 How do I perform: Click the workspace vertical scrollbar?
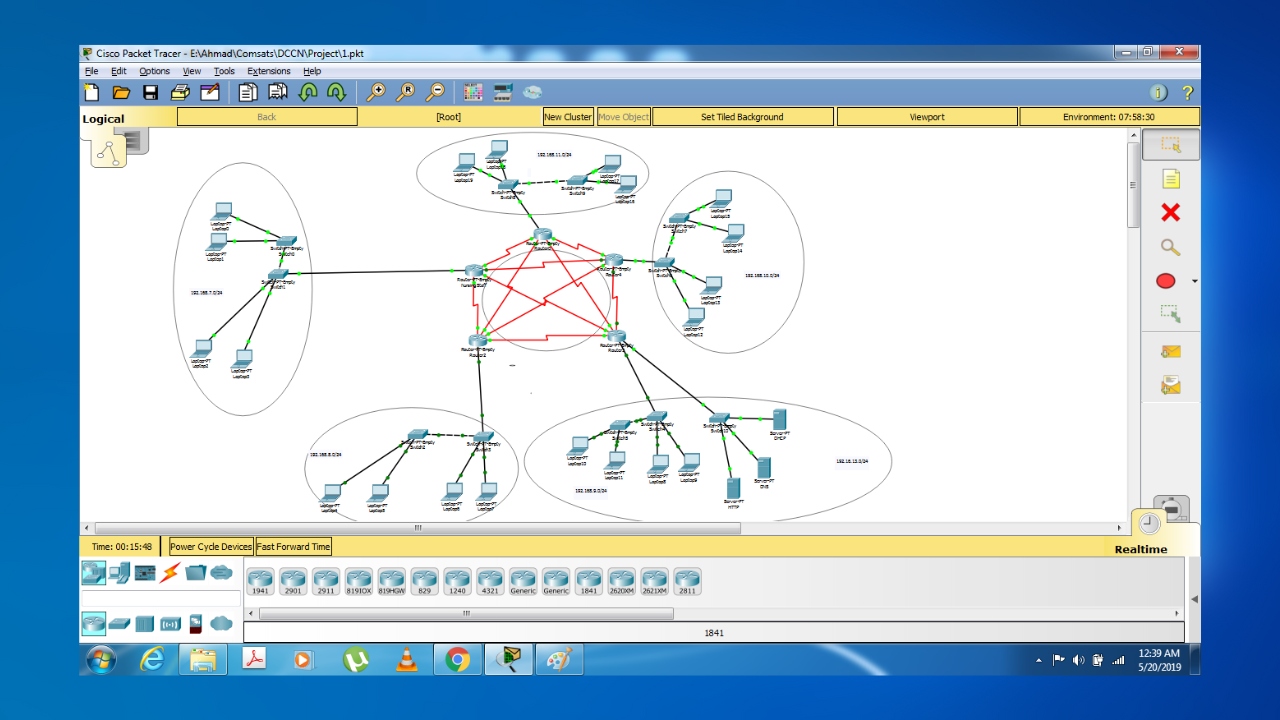click(x=1132, y=186)
